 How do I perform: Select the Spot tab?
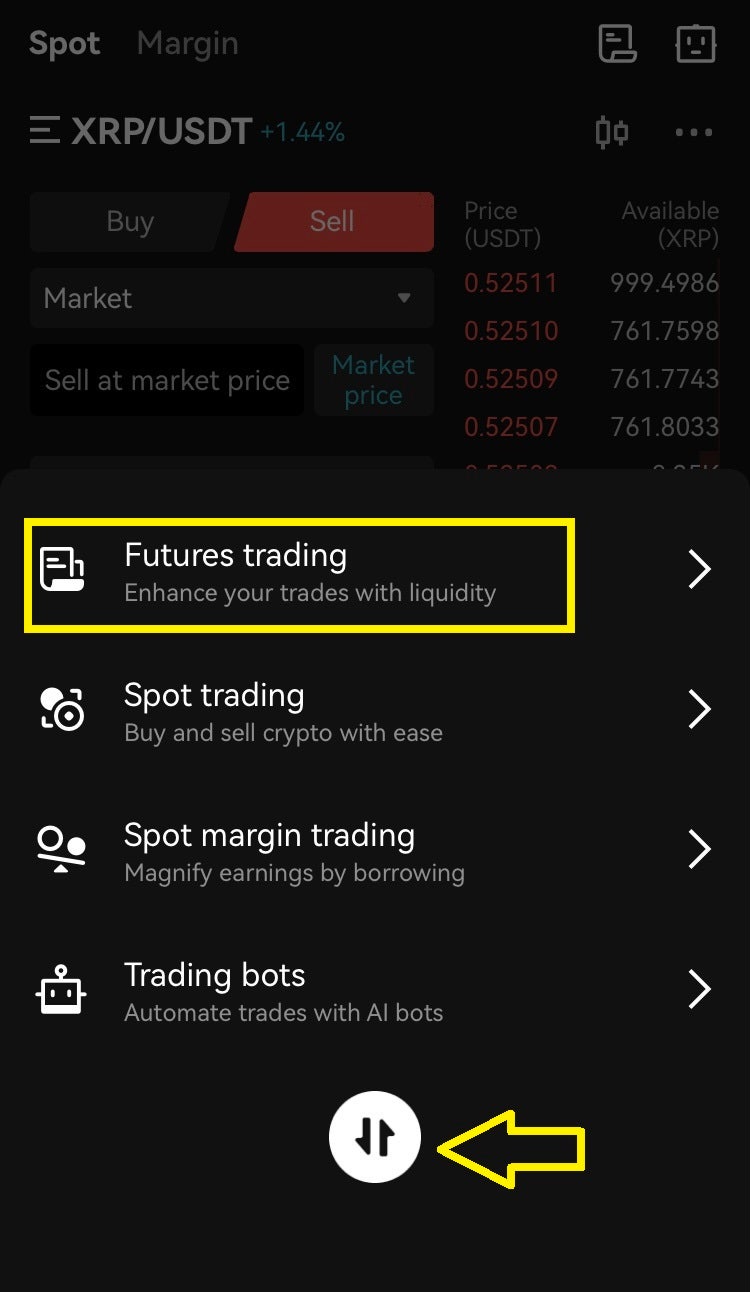(64, 44)
